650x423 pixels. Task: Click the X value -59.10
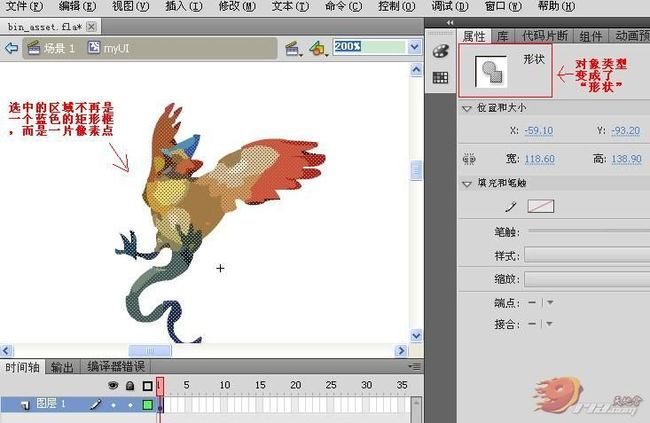tap(539, 131)
